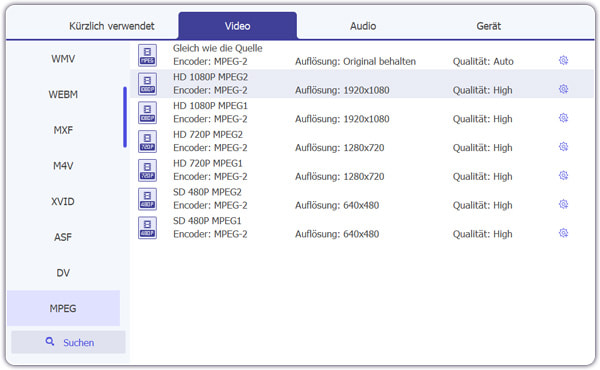
Task: Select WEBM format in sidebar
Action: click(63, 95)
